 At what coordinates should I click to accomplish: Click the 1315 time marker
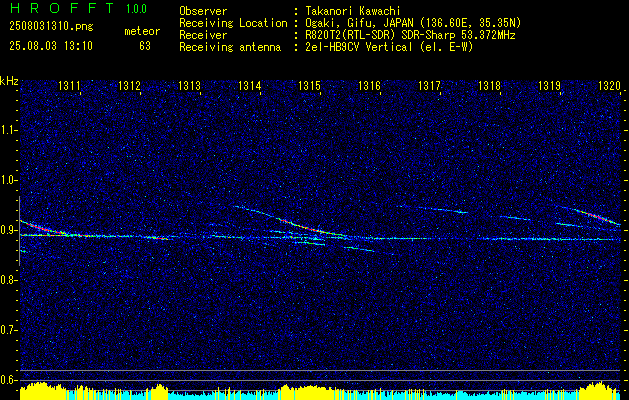click(309, 85)
